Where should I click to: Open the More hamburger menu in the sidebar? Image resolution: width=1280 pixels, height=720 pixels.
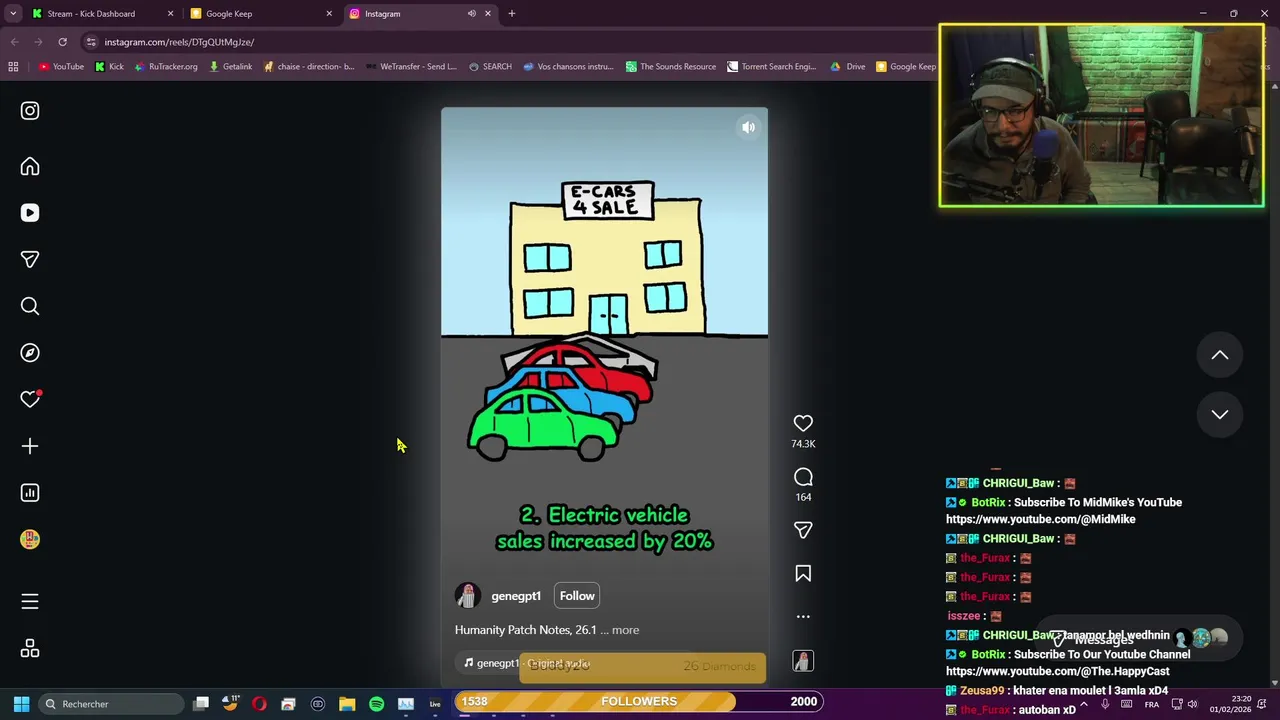coord(30,601)
